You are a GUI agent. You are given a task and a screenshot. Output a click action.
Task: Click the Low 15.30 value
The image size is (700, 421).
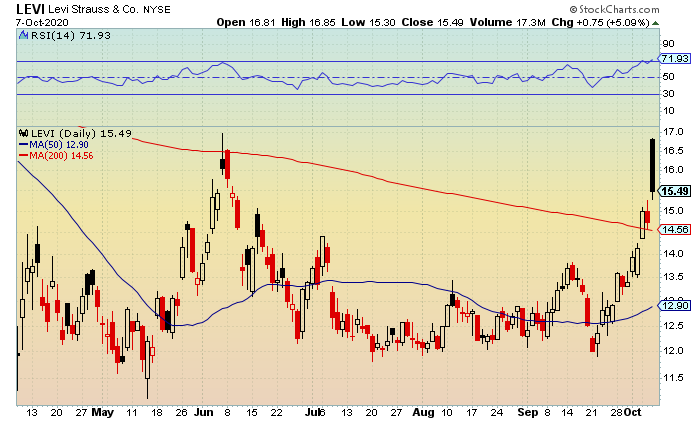pyautogui.click(x=369, y=22)
